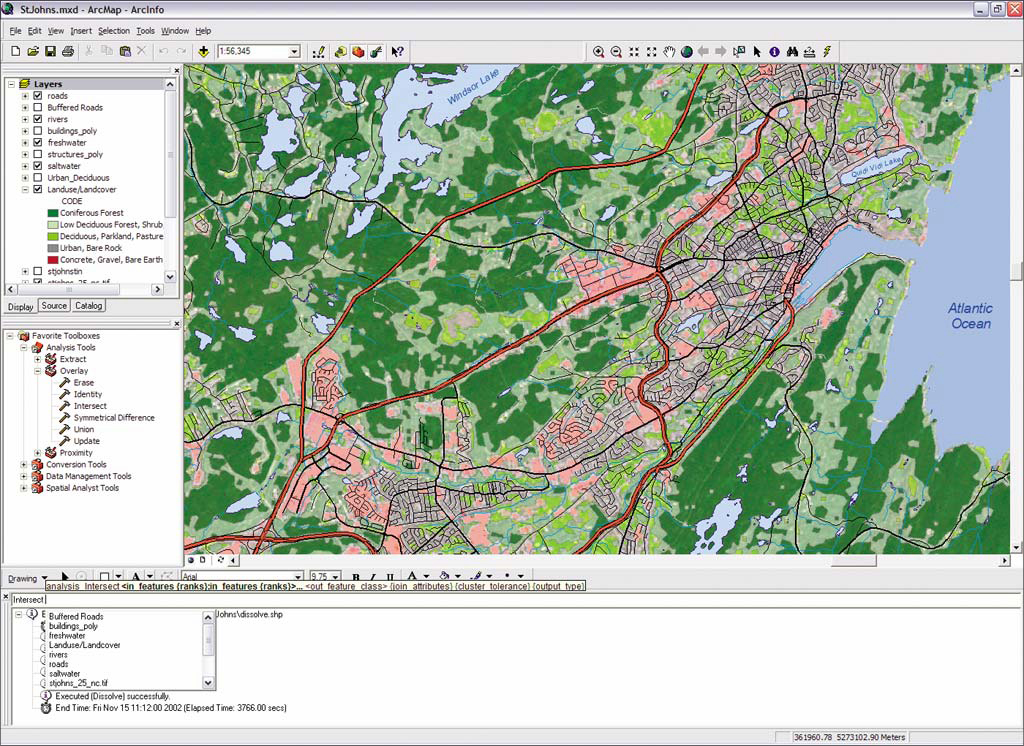1024x746 pixels.
Task: Choose the Select Features tool
Action: pyautogui.click(x=739, y=52)
